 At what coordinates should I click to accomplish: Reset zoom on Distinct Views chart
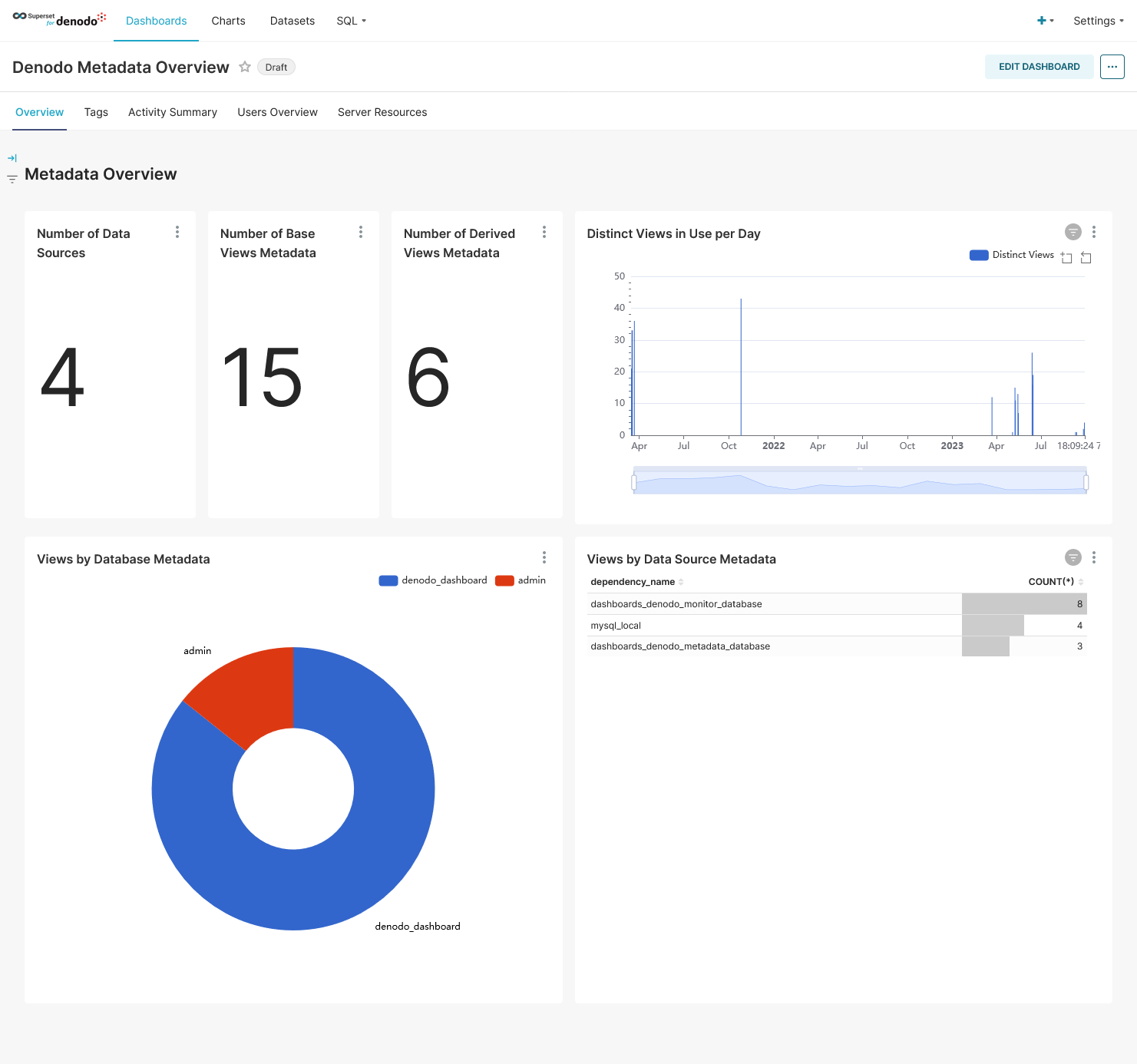click(x=1086, y=257)
